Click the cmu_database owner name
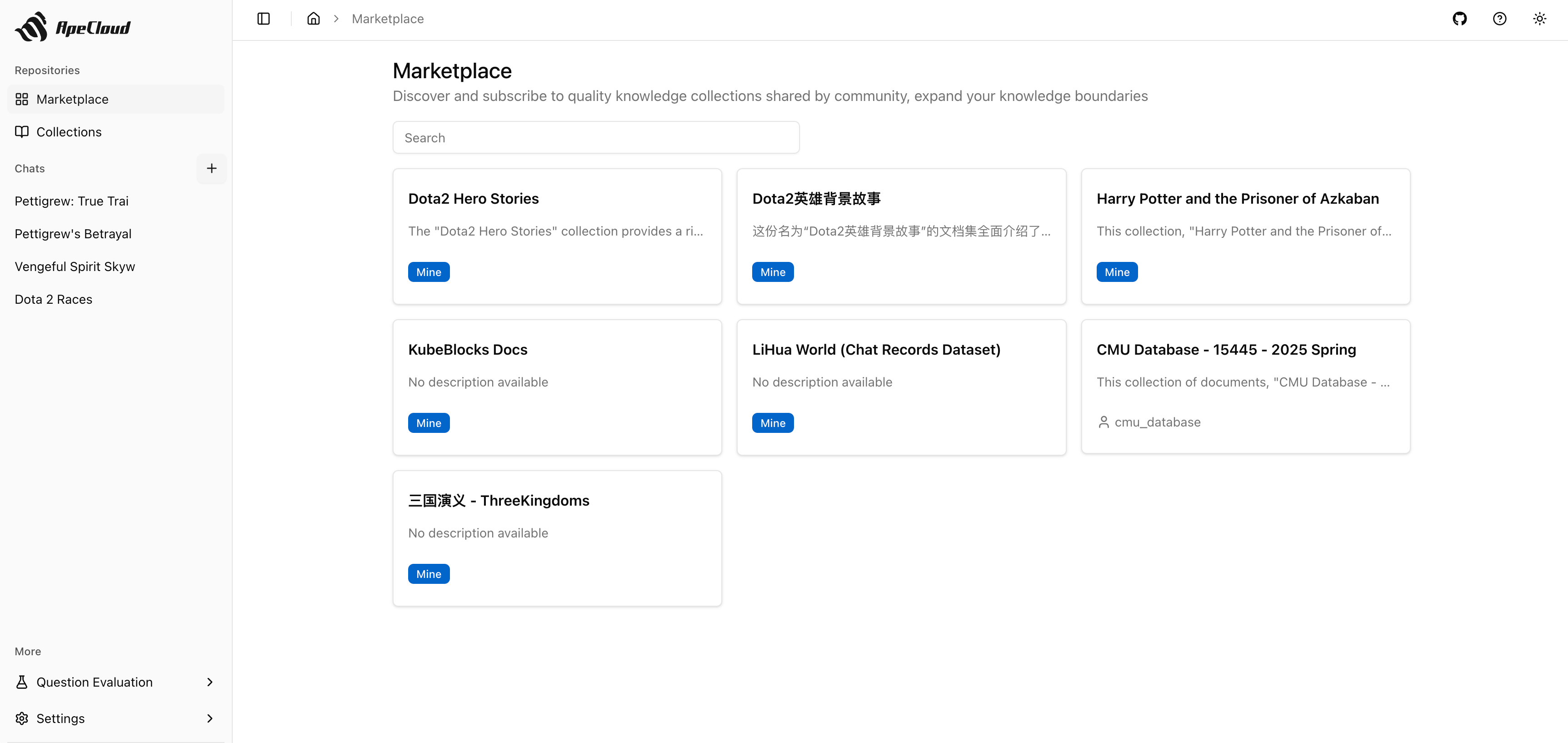The height and width of the screenshot is (743, 1568). 1157,422
